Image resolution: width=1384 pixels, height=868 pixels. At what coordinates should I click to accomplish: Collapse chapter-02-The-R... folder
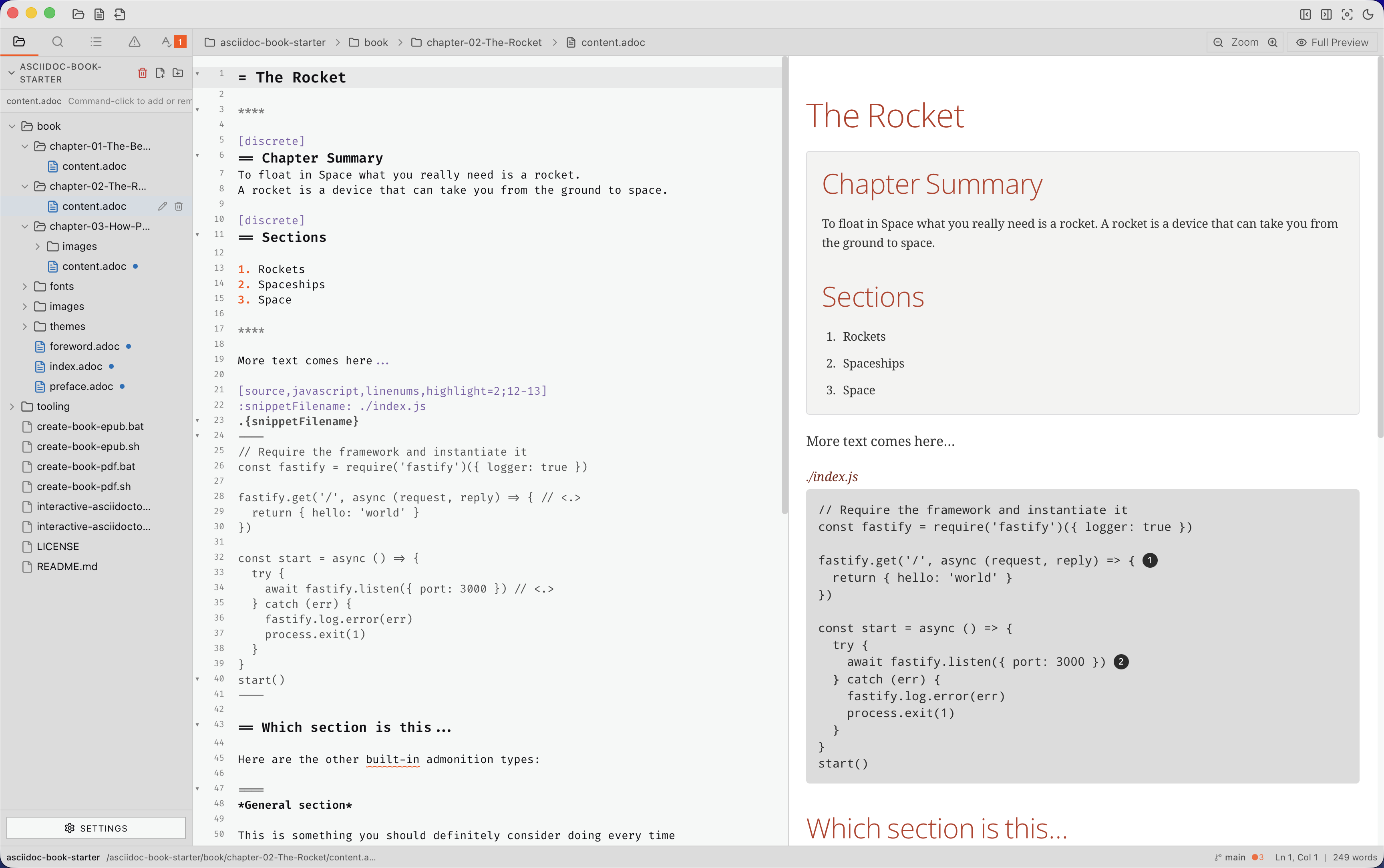tap(25, 186)
